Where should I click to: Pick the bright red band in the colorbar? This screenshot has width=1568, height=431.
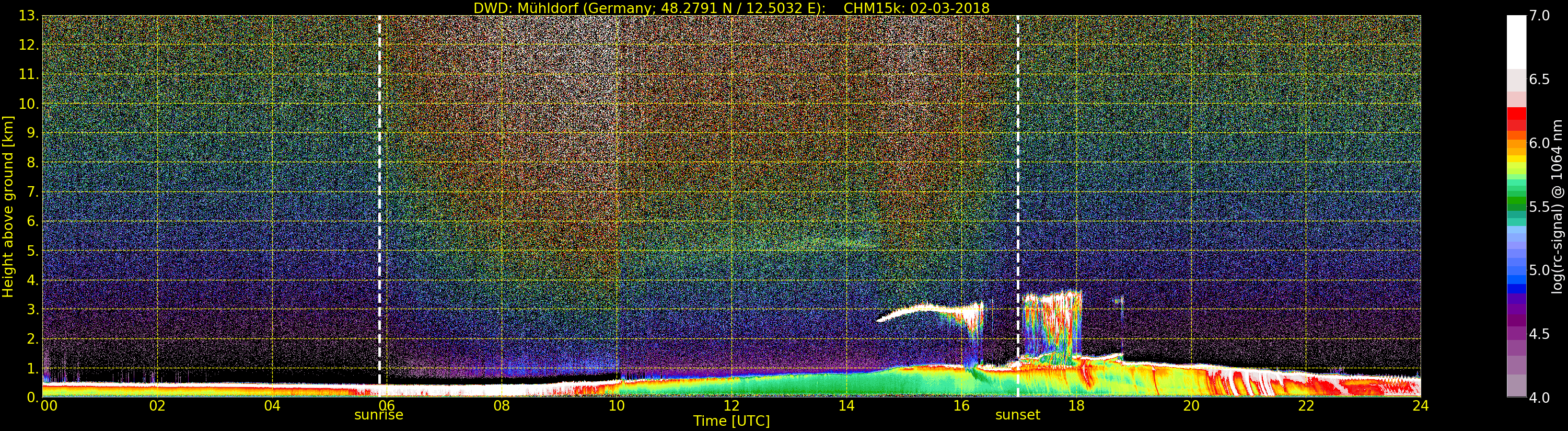click(x=1516, y=114)
